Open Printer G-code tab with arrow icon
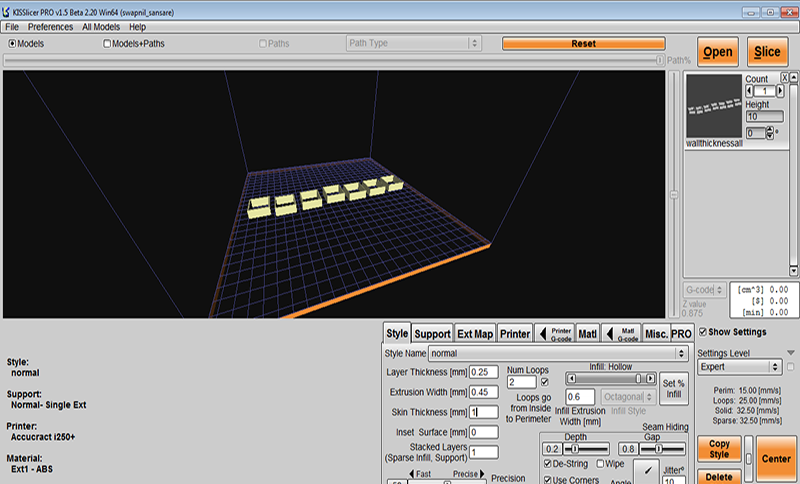800x484 pixels. point(556,334)
